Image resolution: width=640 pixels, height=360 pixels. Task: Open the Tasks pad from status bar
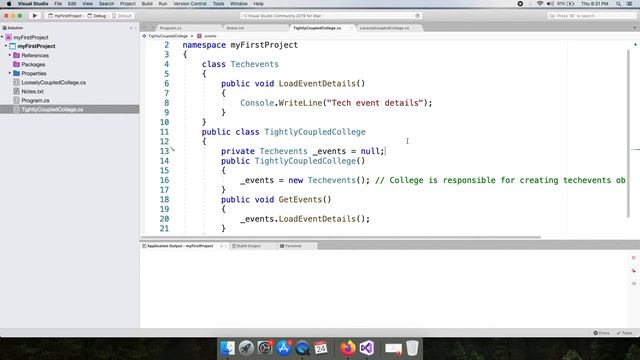point(624,333)
